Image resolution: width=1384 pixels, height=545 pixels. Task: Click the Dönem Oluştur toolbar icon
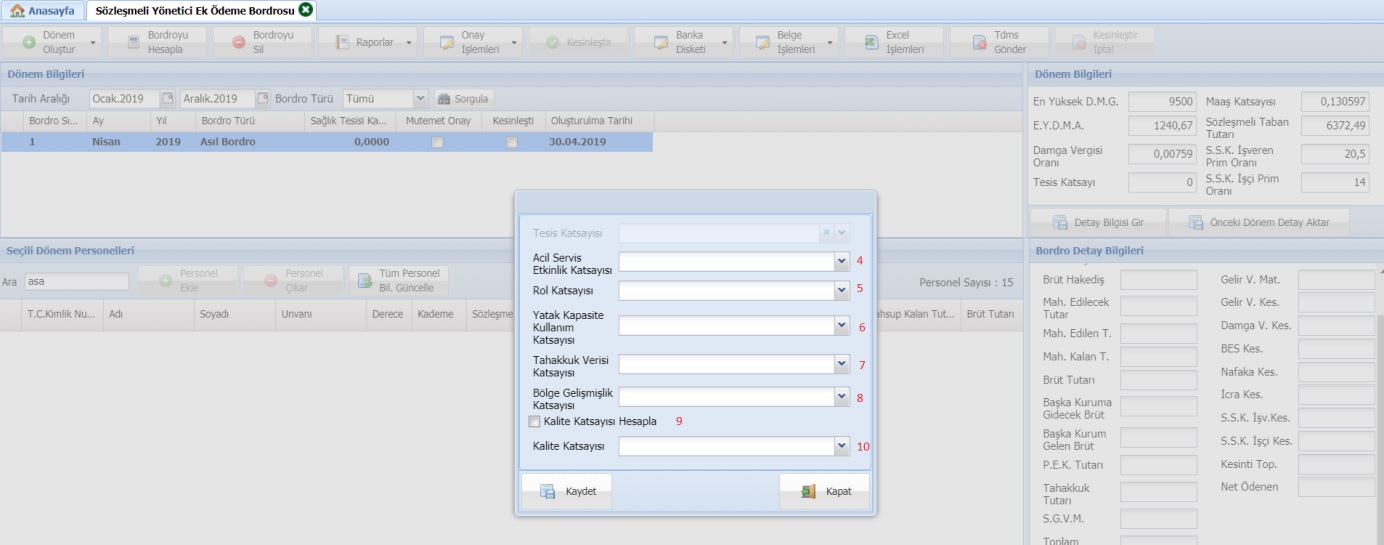29,43
